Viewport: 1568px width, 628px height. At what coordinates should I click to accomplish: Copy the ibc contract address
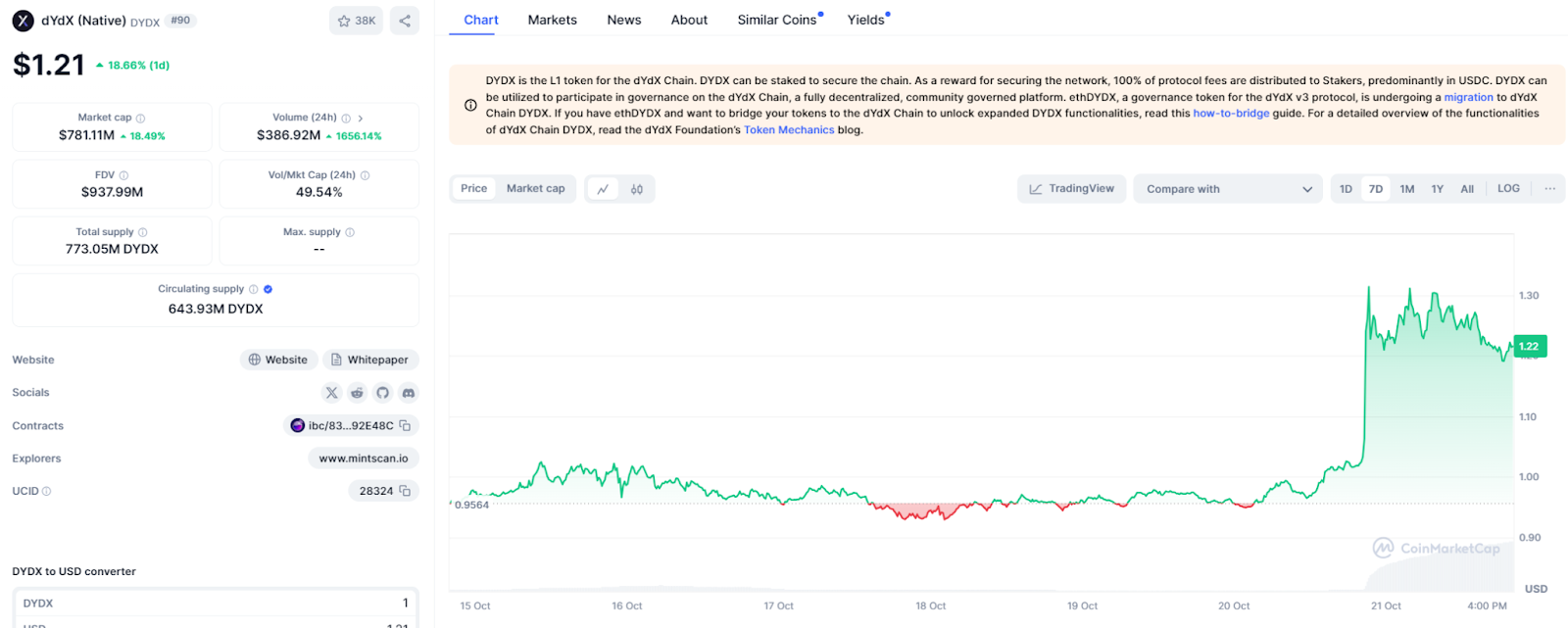405,425
